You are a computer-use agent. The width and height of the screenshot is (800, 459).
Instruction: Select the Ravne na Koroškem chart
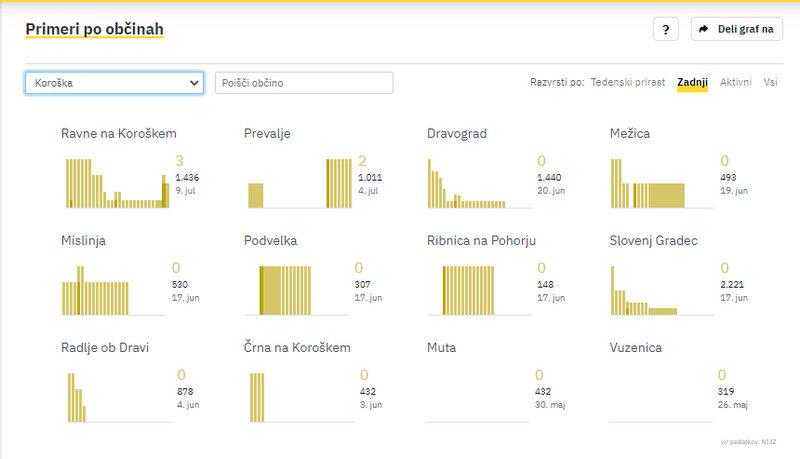[115, 182]
